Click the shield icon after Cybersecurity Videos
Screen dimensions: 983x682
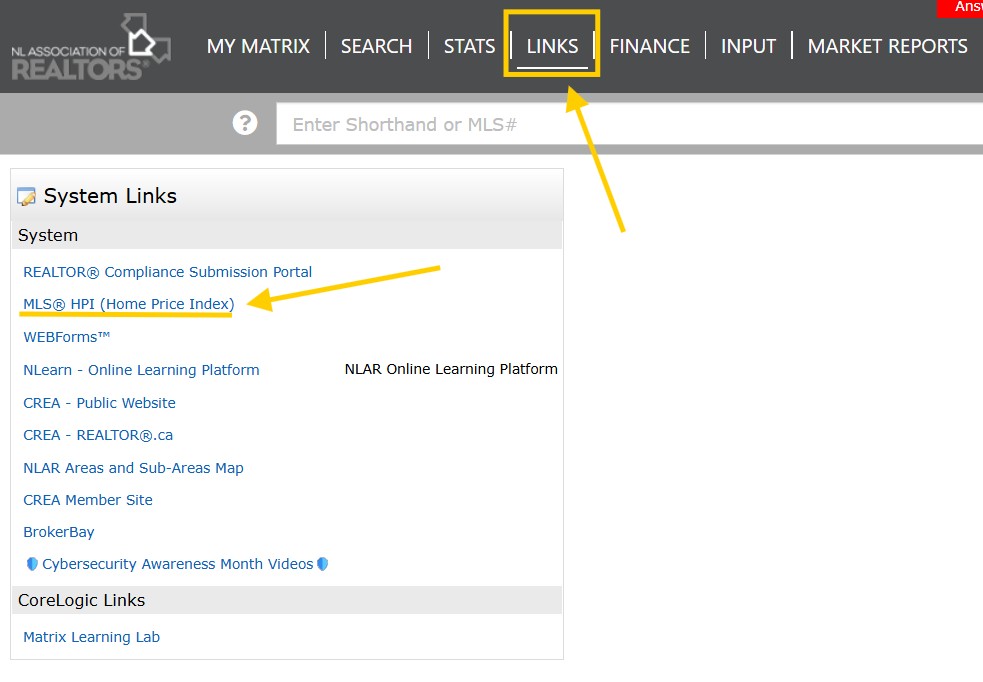(323, 564)
